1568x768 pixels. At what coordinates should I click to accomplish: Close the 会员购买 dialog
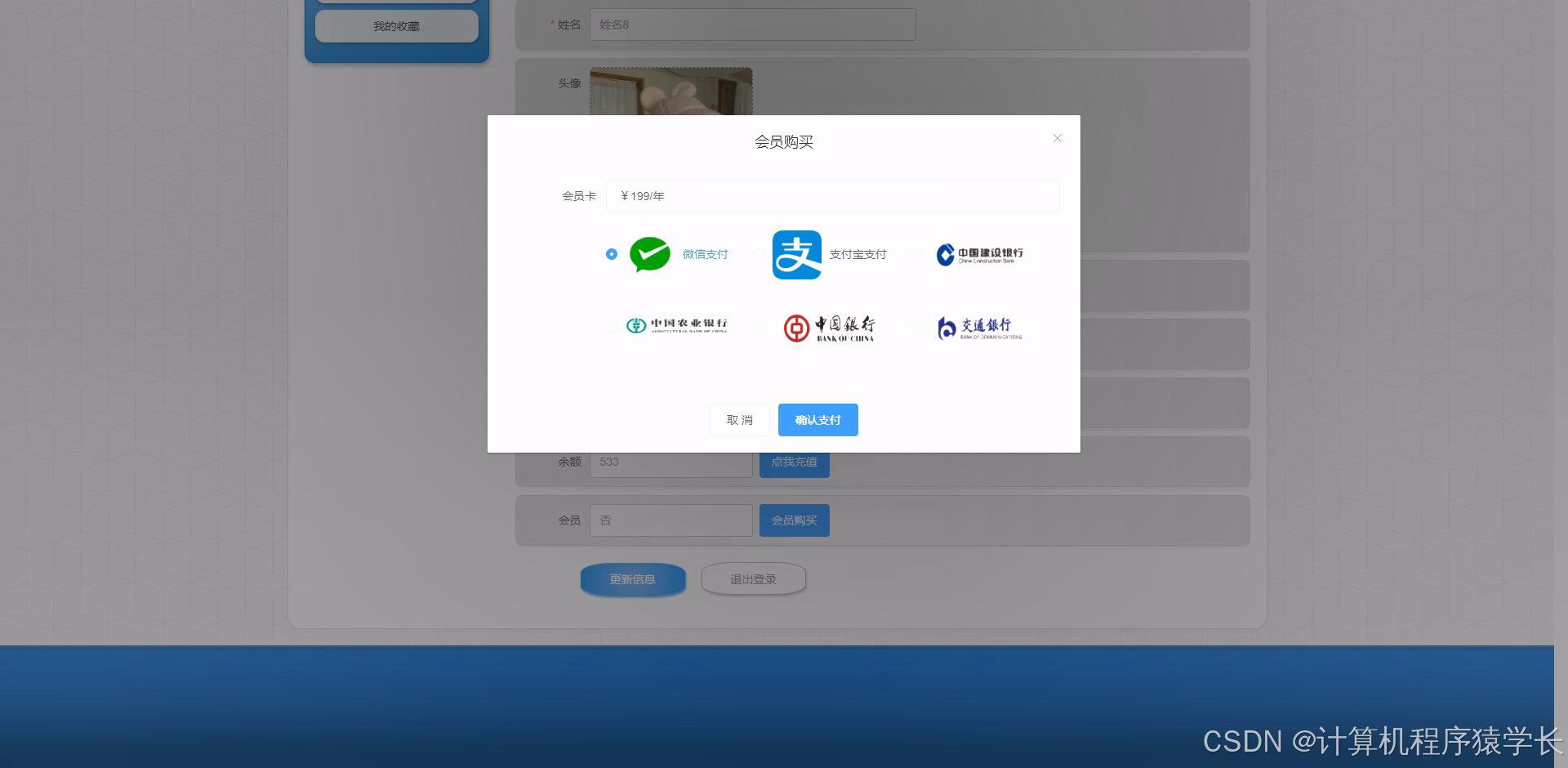[1057, 138]
